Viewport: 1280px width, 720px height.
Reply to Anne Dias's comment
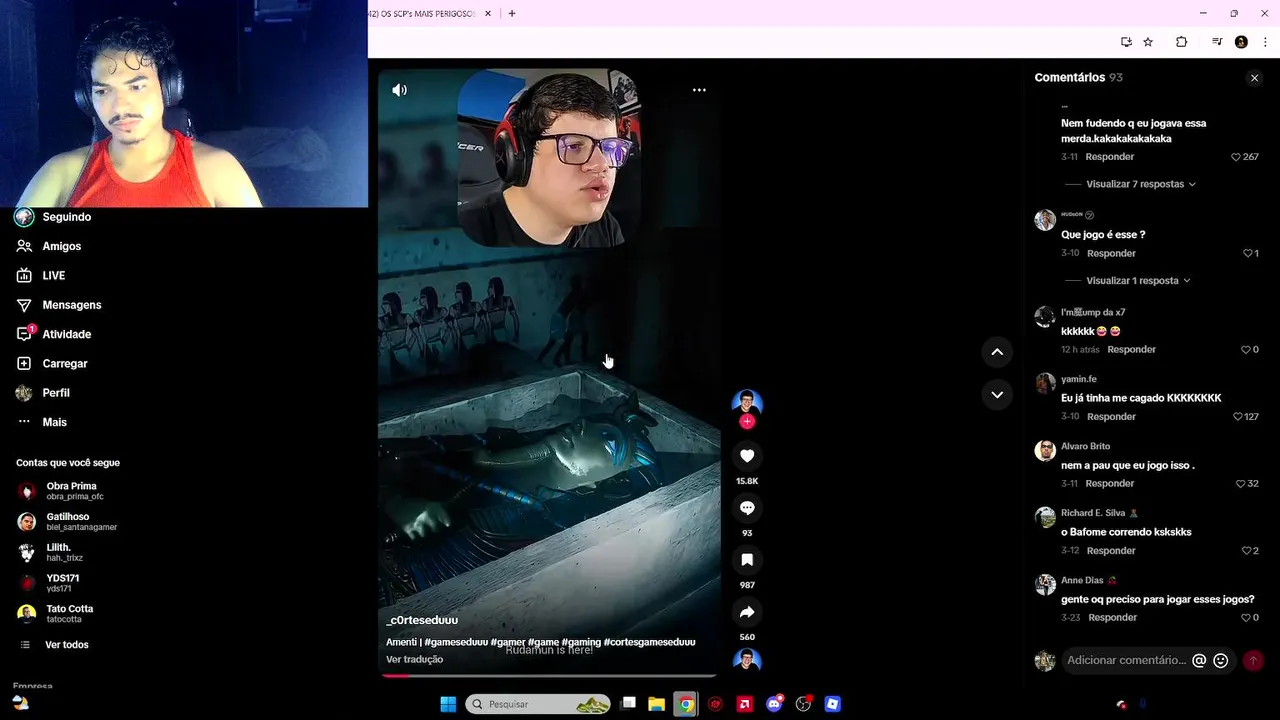1112,618
